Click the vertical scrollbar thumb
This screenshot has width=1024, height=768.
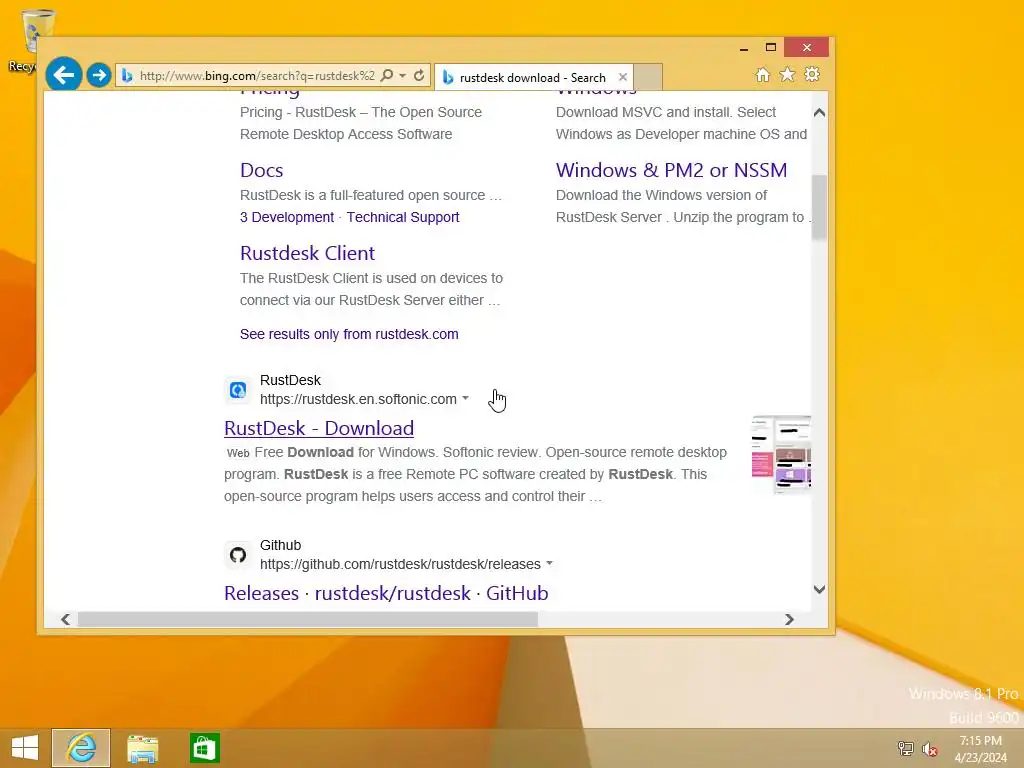[x=819, y=208]
